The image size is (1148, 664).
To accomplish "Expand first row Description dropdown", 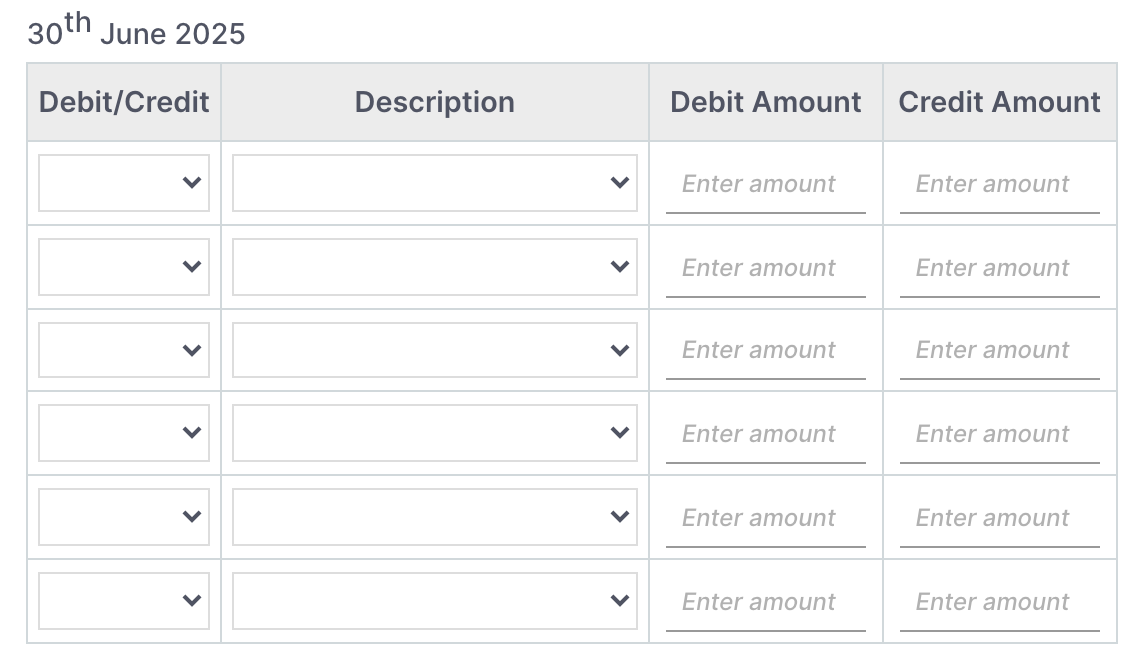I will 434,183.
